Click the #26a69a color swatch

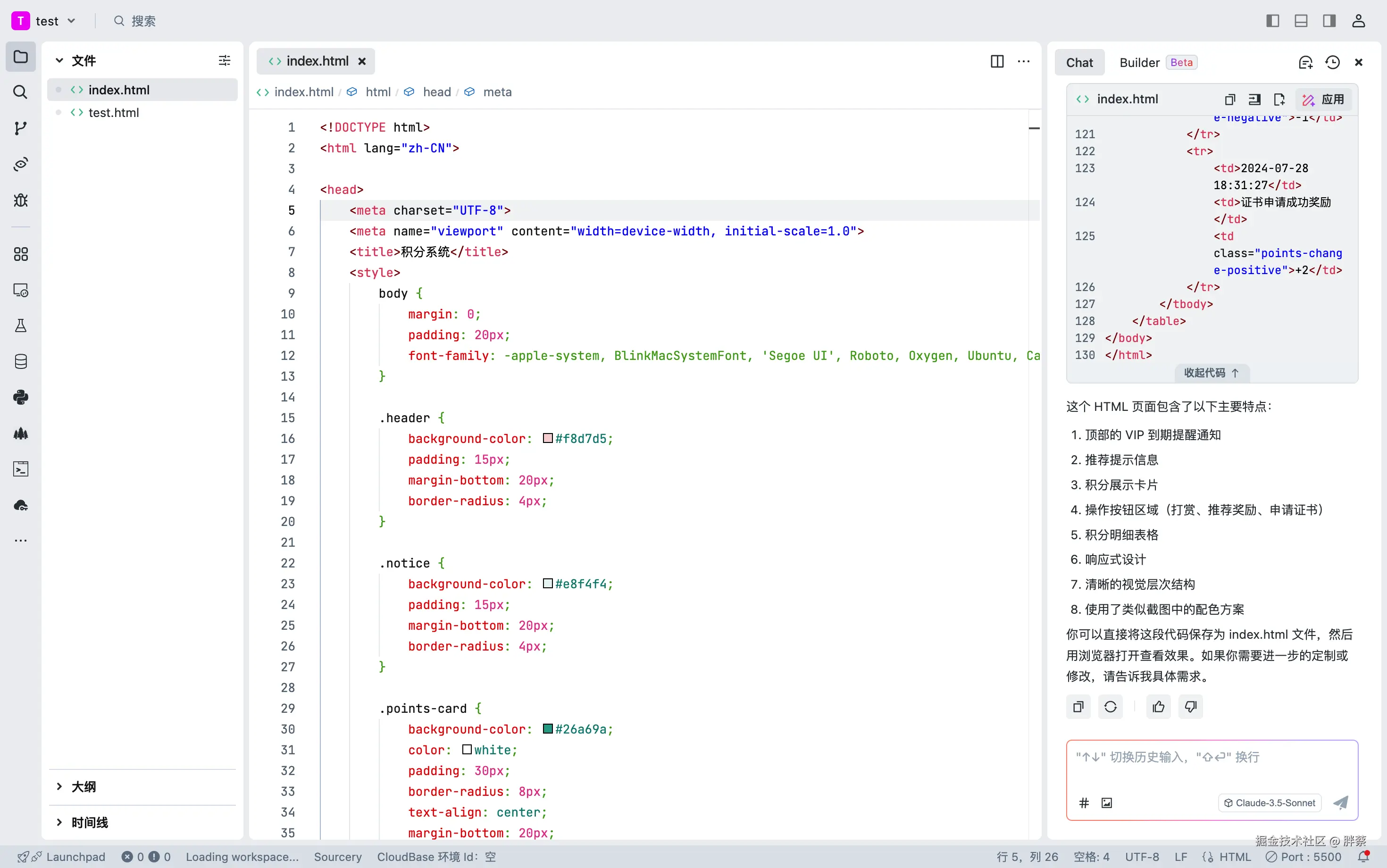(x=548, y=728)
